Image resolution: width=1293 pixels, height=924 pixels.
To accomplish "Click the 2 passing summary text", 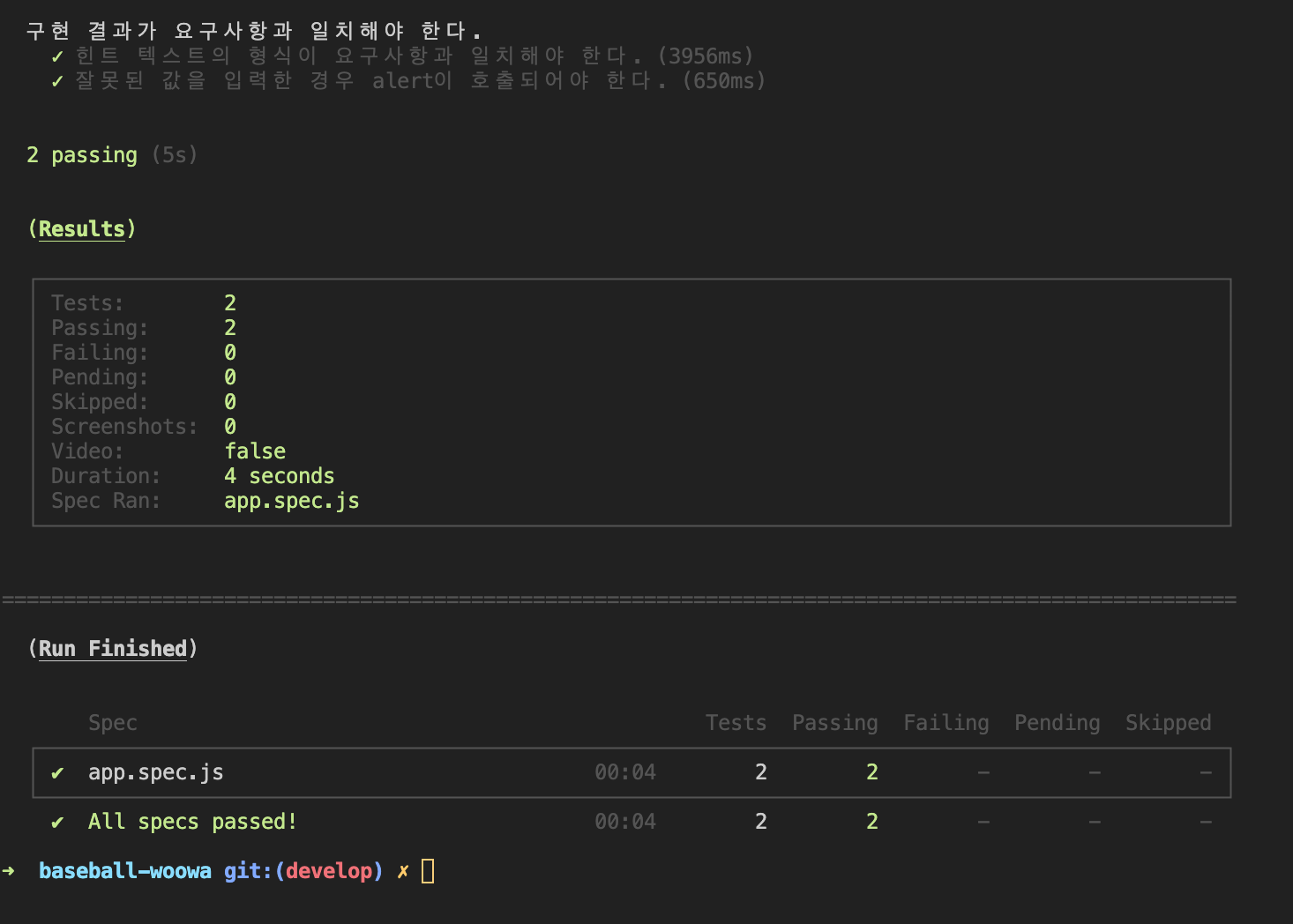I will point(81,154).
